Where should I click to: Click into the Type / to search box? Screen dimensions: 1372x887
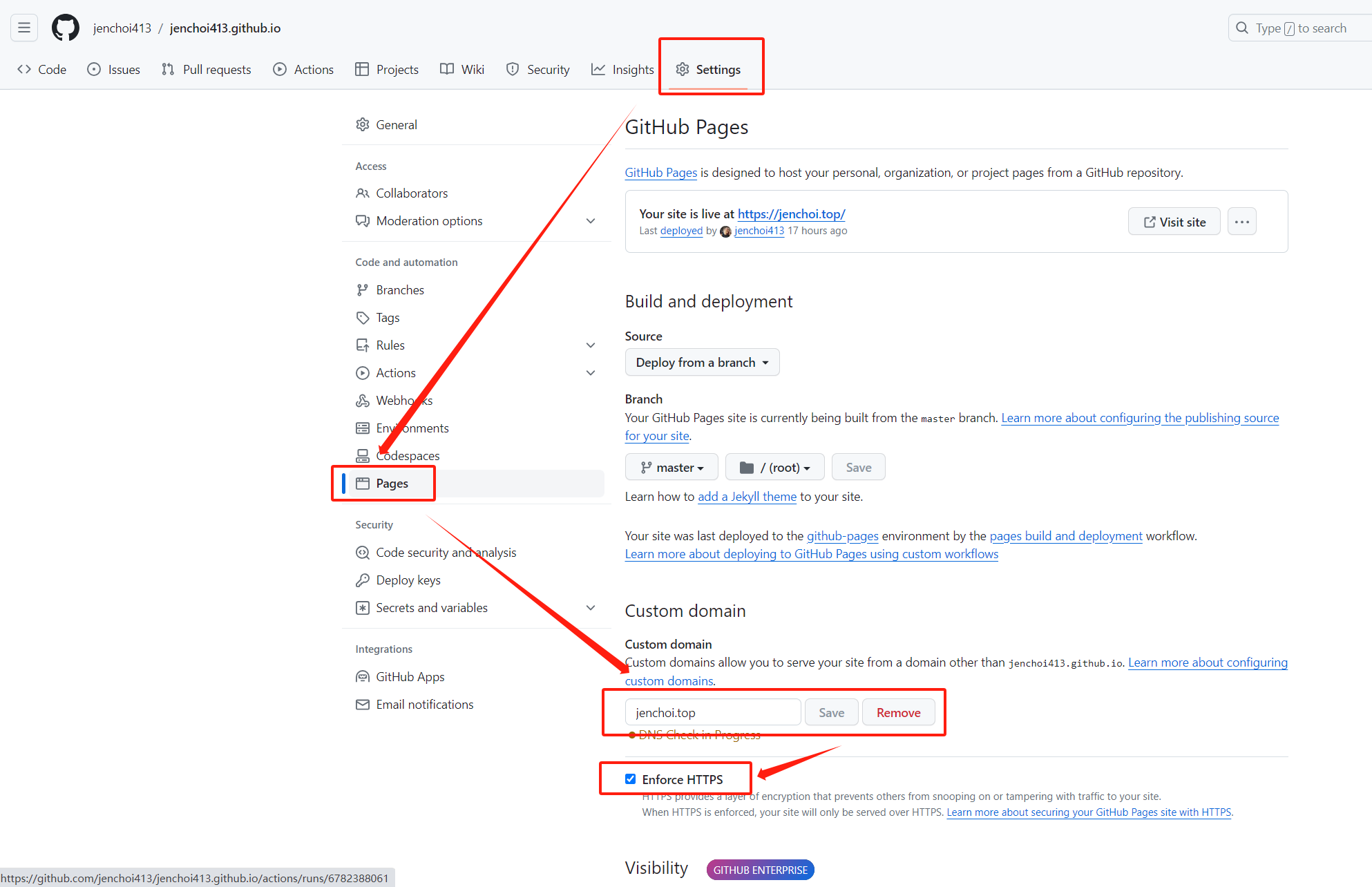[1301, 28]
